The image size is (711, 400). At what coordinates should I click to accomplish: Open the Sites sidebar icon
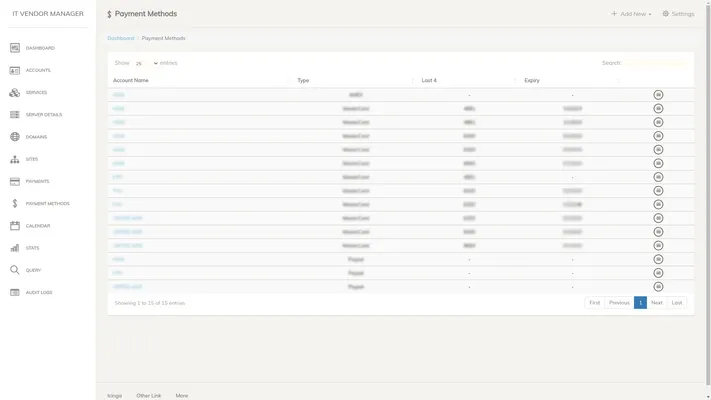[15, 159]
